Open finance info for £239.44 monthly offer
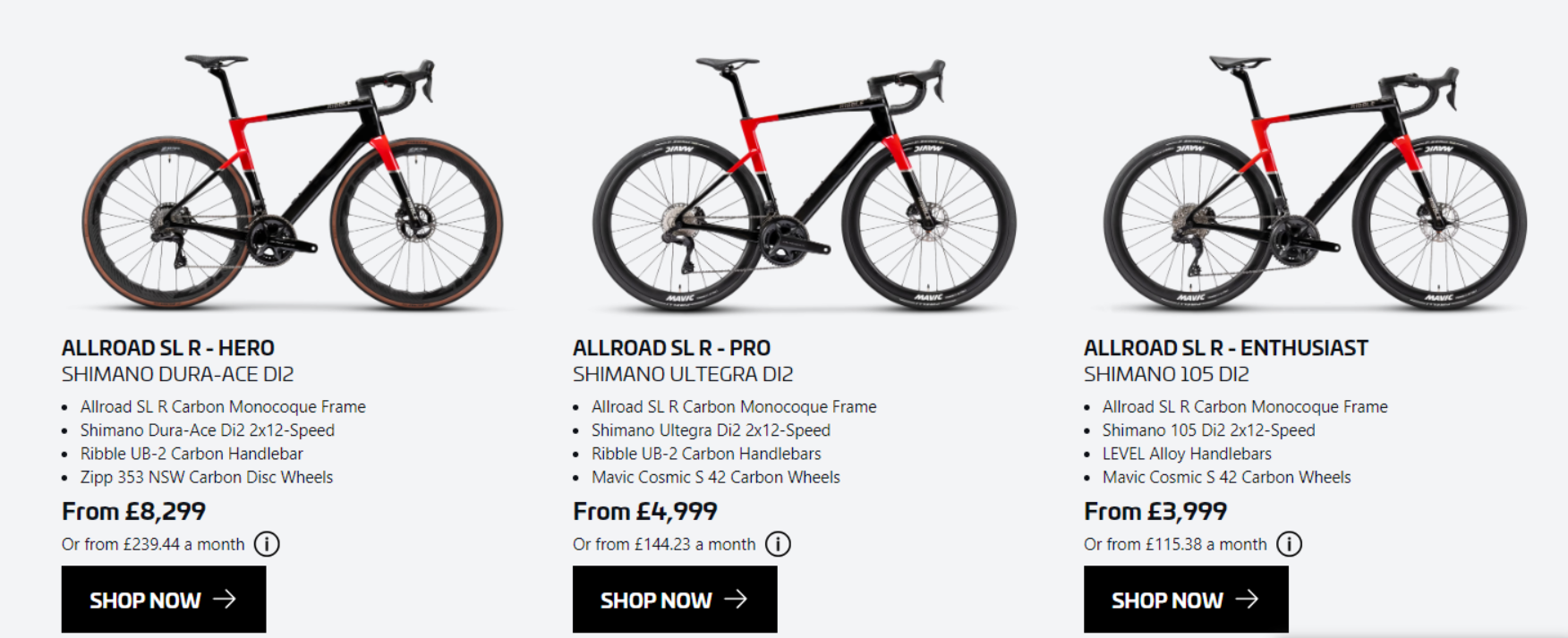1568x638 pixels. [x=267, y=544]
